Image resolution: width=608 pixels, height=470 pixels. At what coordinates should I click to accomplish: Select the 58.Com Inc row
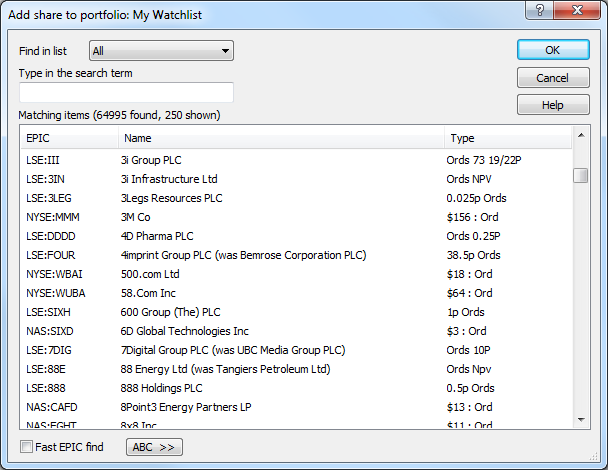296,293
